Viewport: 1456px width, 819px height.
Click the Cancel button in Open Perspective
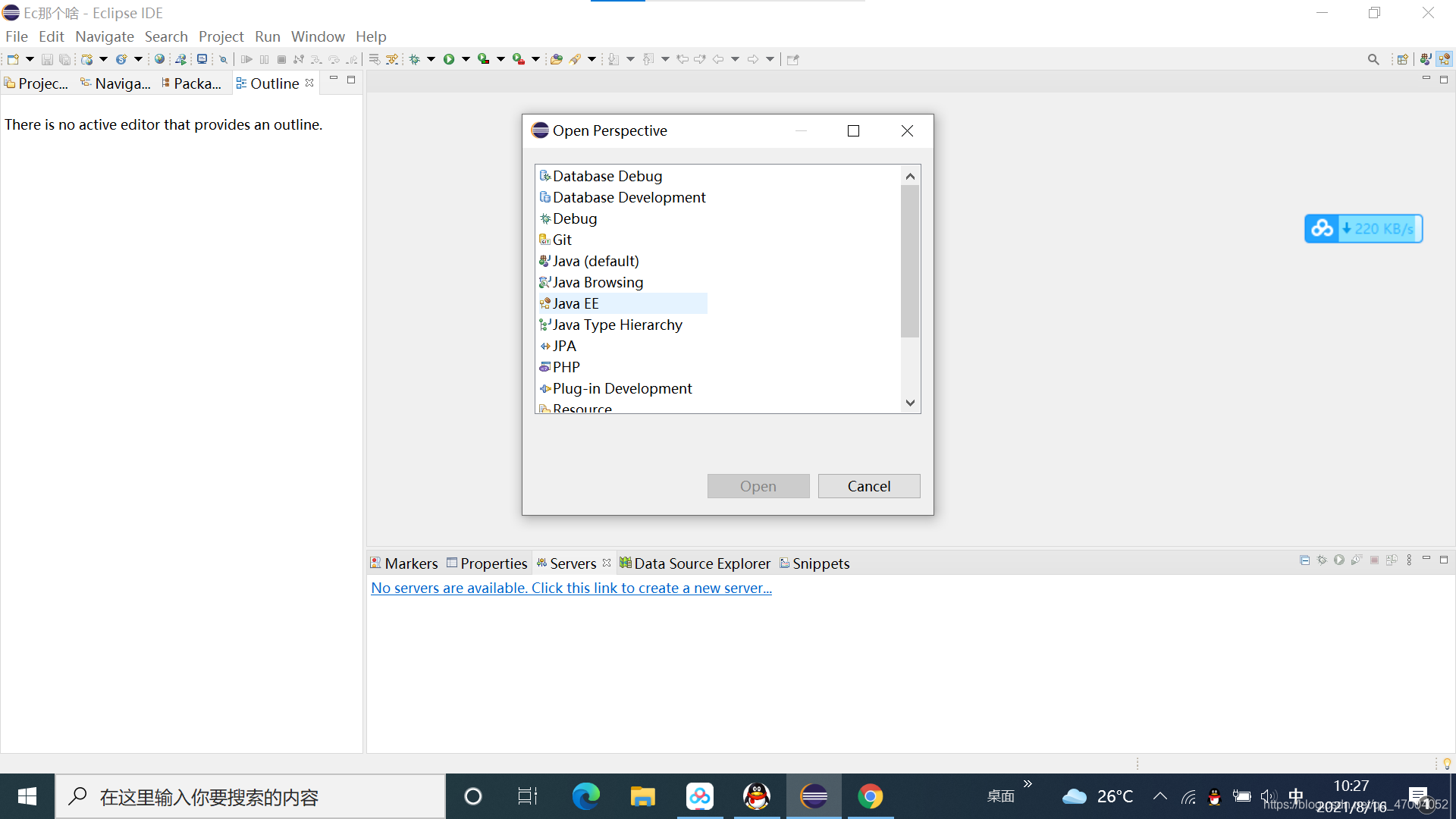click(x=869, y=486)
